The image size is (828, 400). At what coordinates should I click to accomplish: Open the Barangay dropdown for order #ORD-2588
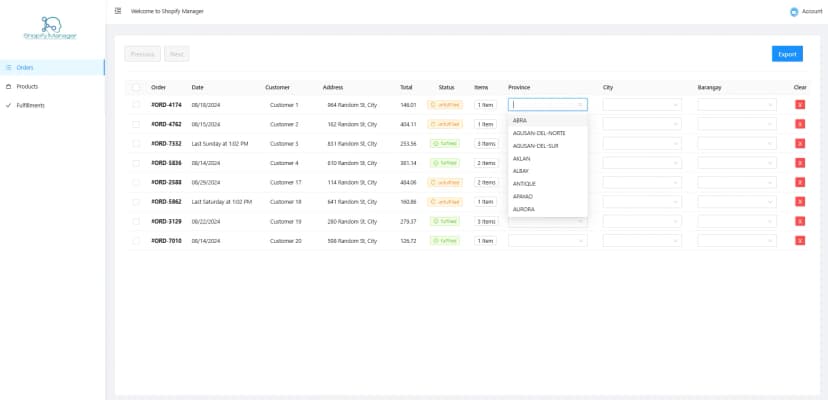tap(737, 182)
